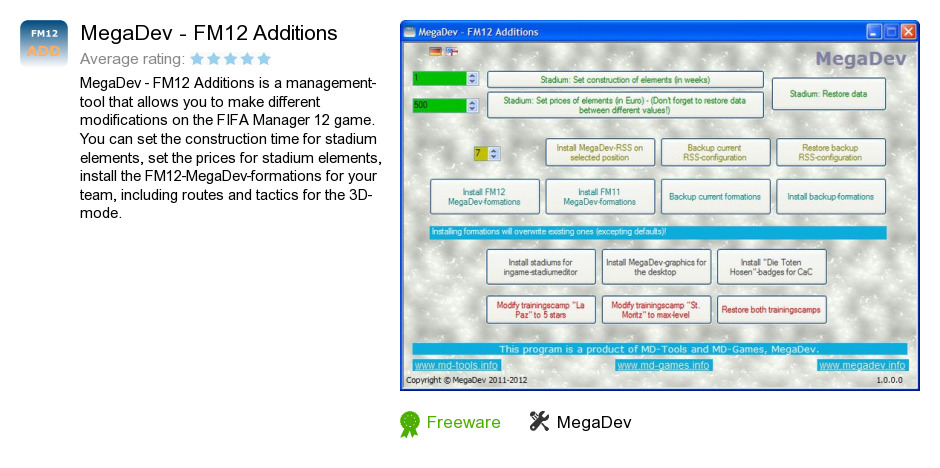Click the Average rating label
Viewport: 940px width, 468px height.
click(x=132, y=59)
